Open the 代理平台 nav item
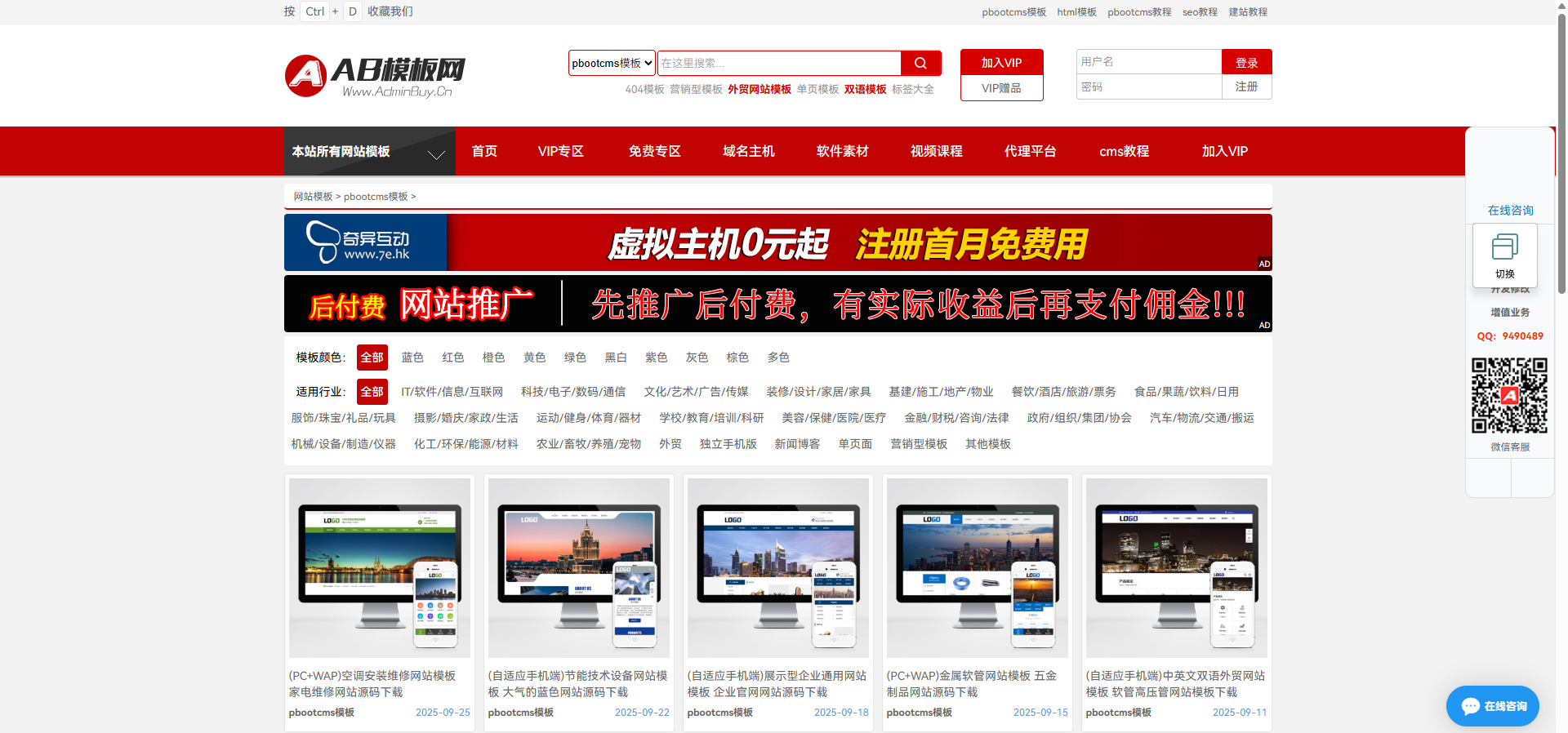1568x733 pixels. click(x=1030, y=151)
